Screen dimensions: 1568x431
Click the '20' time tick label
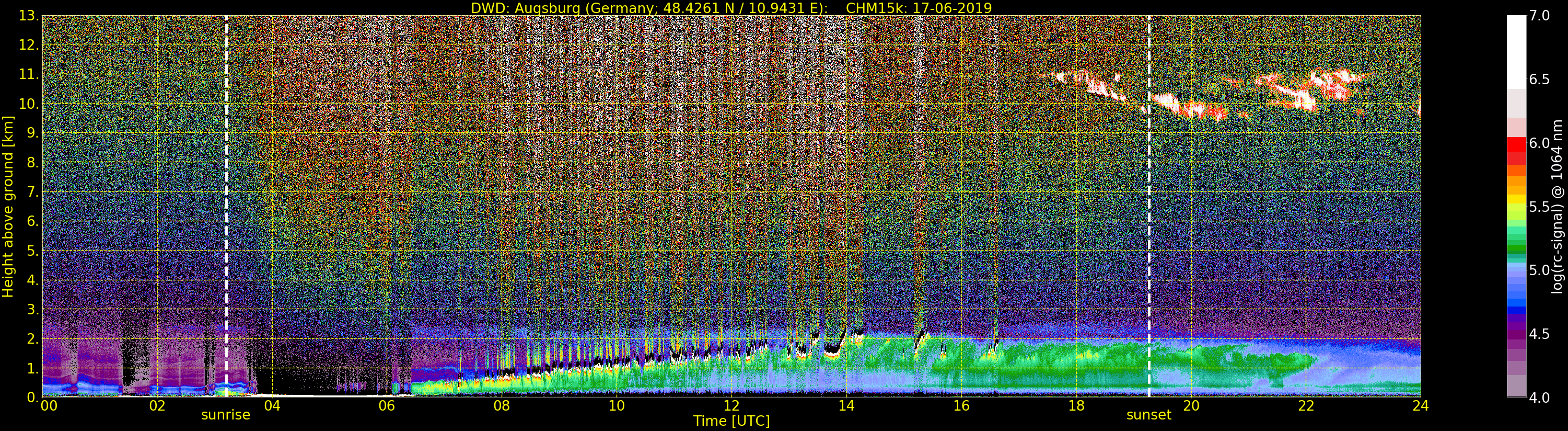[1191, 406]
